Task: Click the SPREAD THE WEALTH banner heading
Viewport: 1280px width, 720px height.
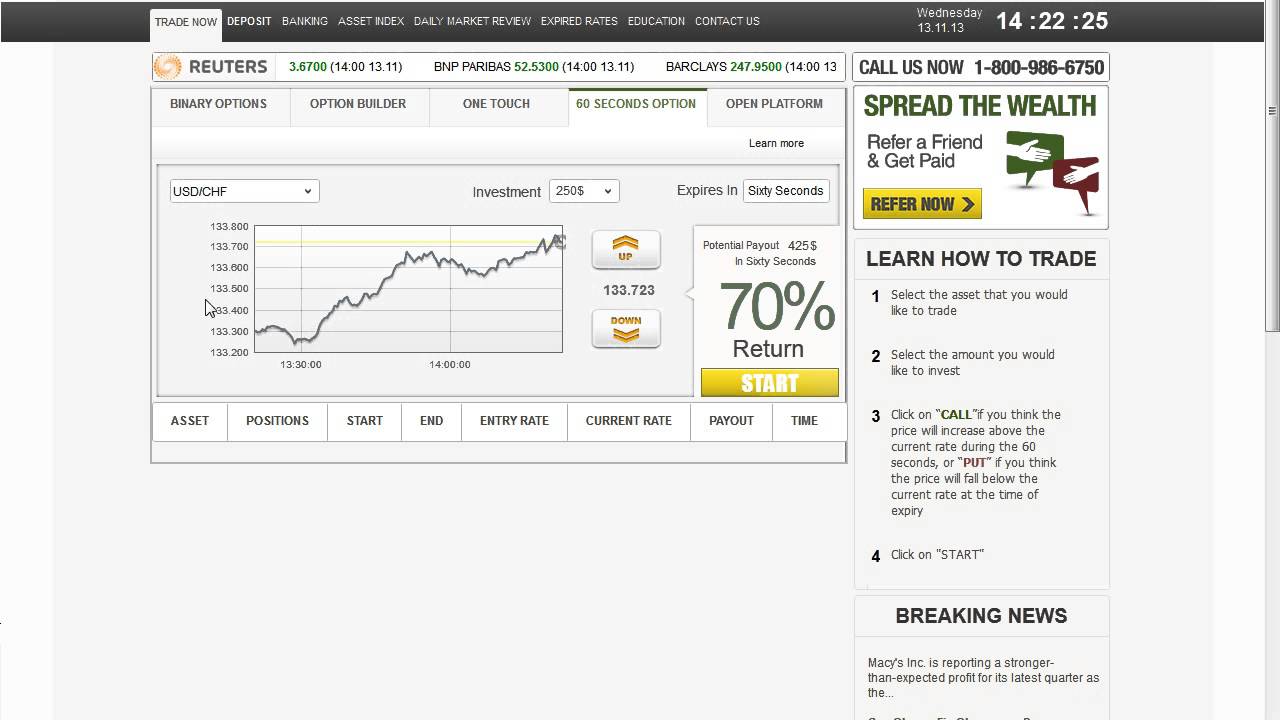Action: (x=980, y=106)
